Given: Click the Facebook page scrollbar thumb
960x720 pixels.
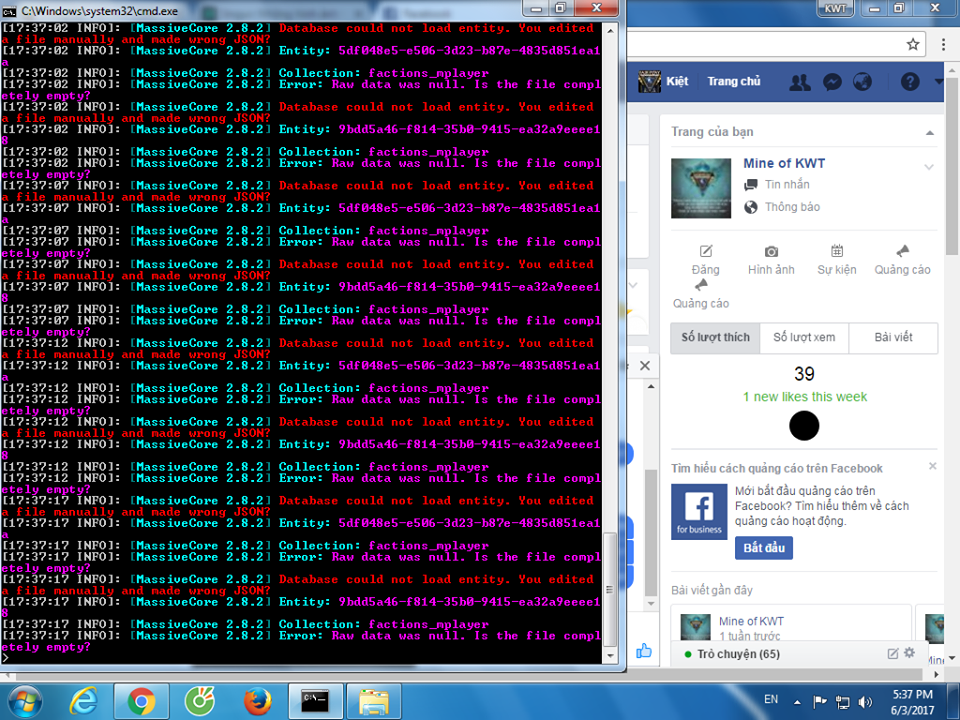Looking at the screenshot, I should (x=952, y=165).
